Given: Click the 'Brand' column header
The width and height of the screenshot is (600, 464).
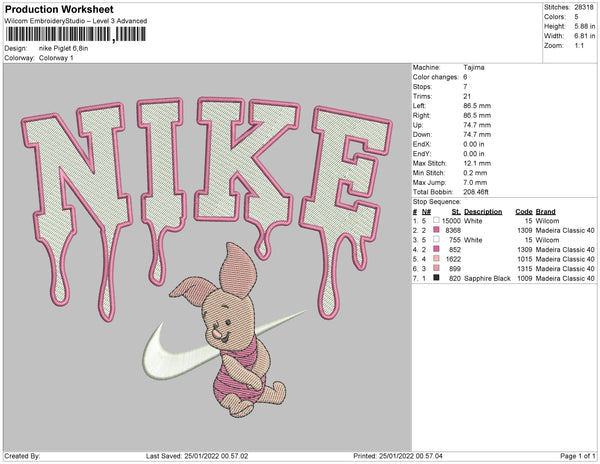Looking at the screenshot, I should [x=546, y=212].
